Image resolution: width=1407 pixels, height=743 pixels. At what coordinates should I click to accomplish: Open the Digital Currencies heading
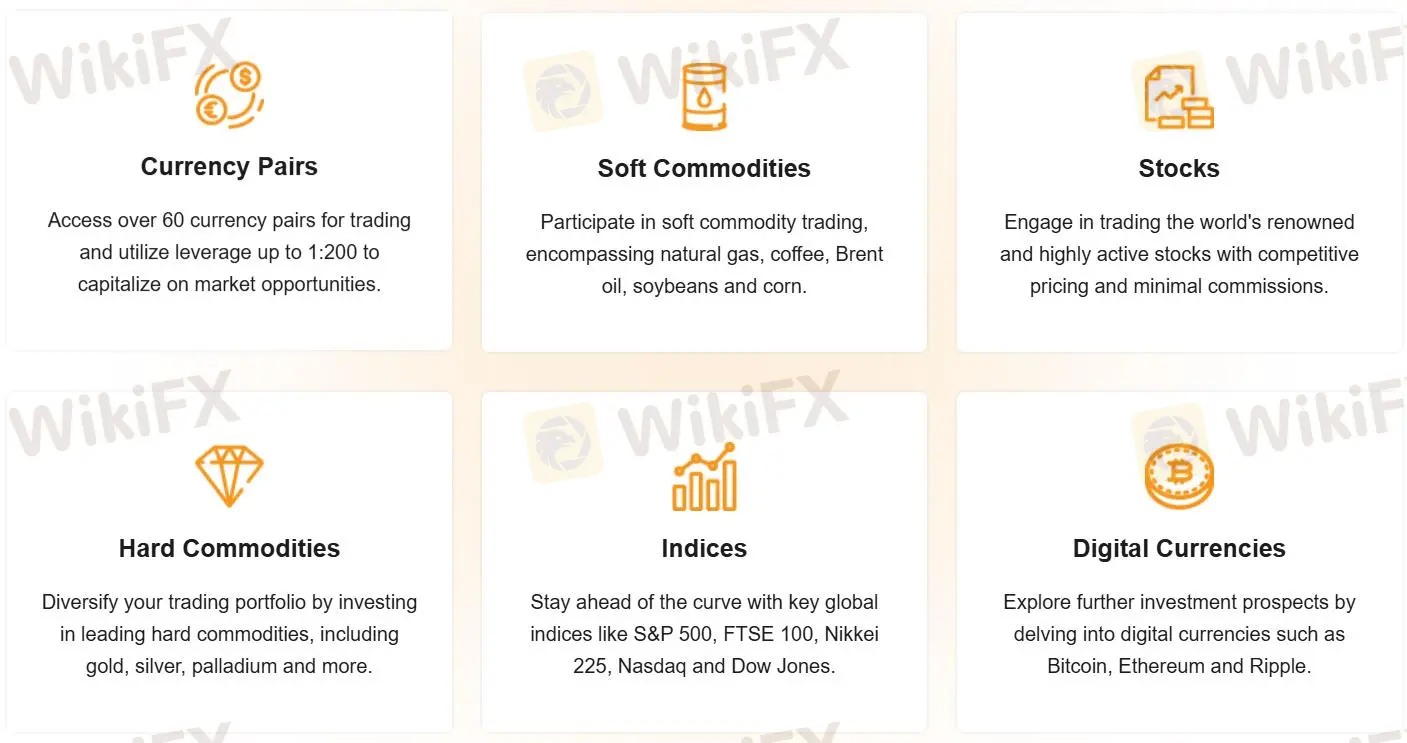1179,548
